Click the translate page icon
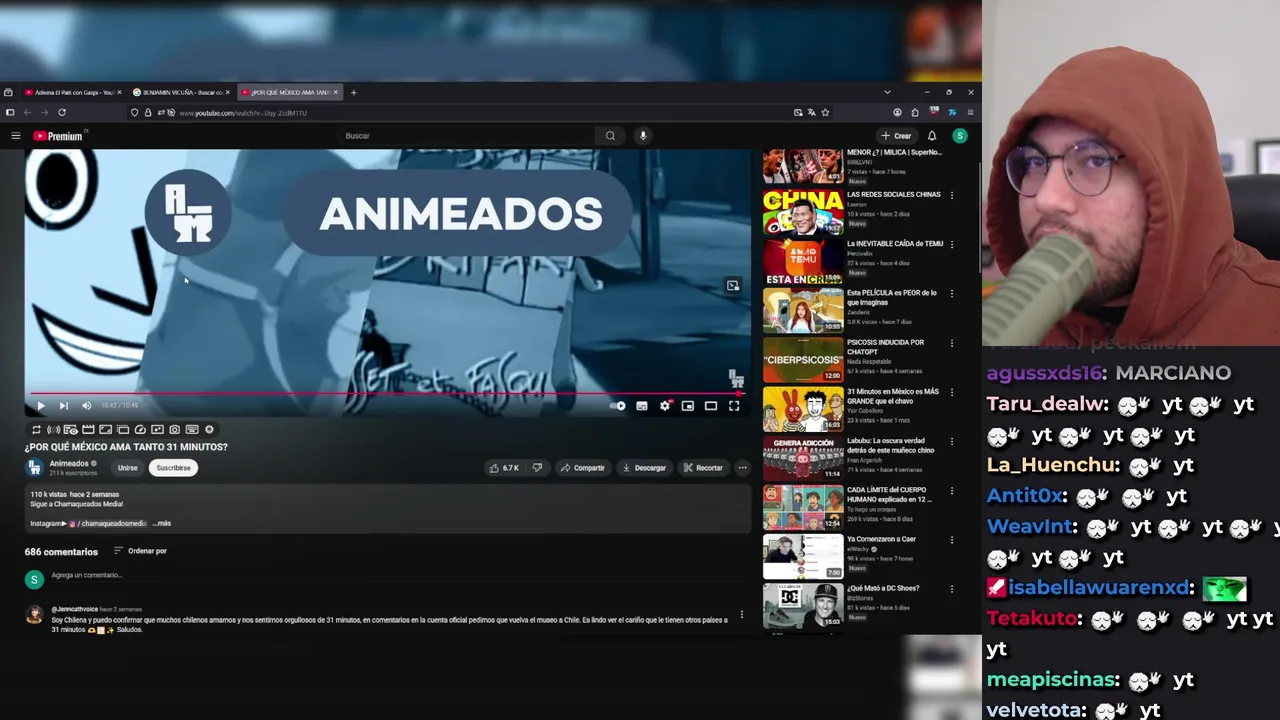The width and height of the screenshot is (1280, 720). pos(811,113)
